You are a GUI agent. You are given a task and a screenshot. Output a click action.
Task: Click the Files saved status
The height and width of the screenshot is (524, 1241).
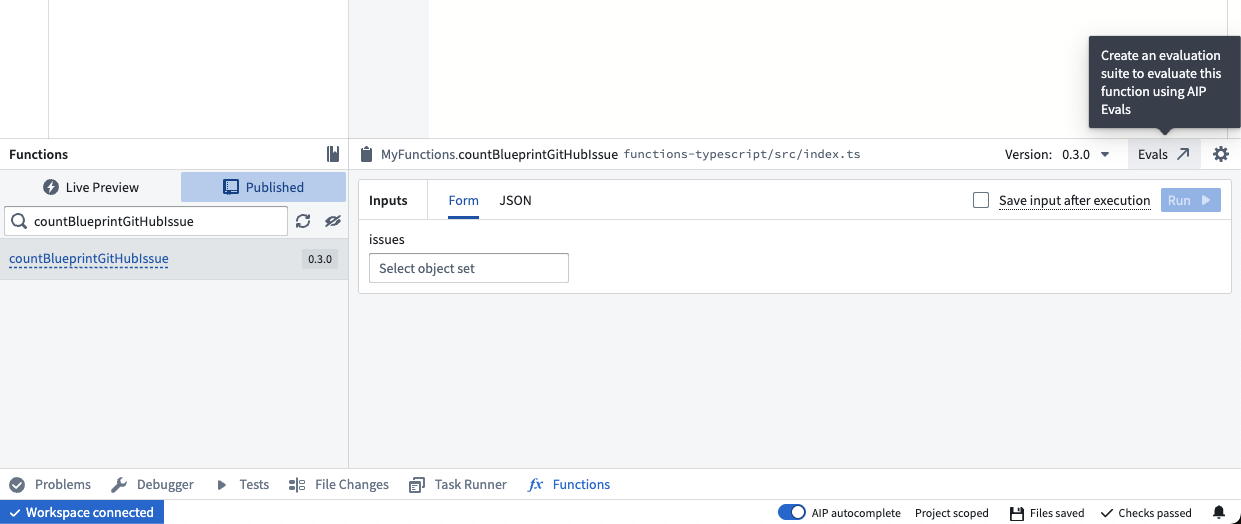click(1047, 512)
